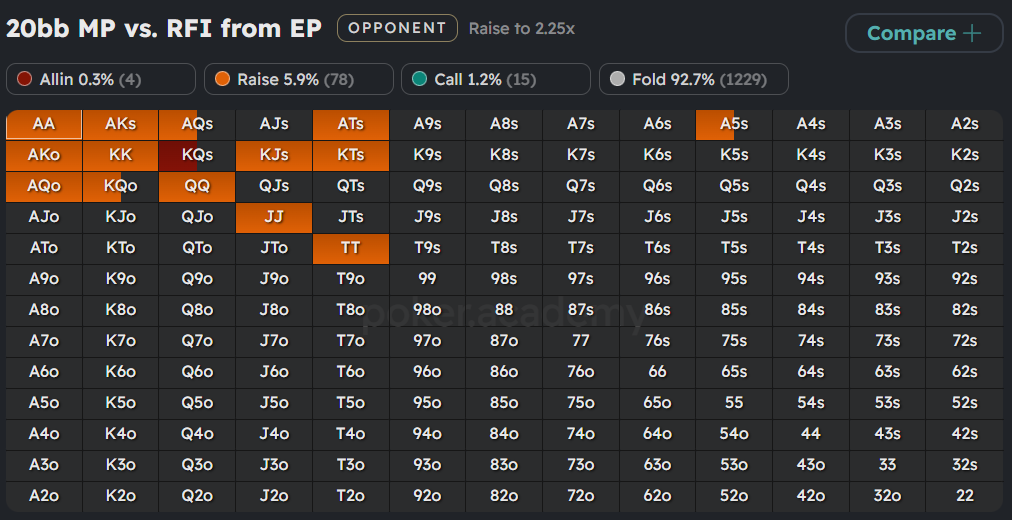Click the dark red Allin color dot

tap(24, 79)
